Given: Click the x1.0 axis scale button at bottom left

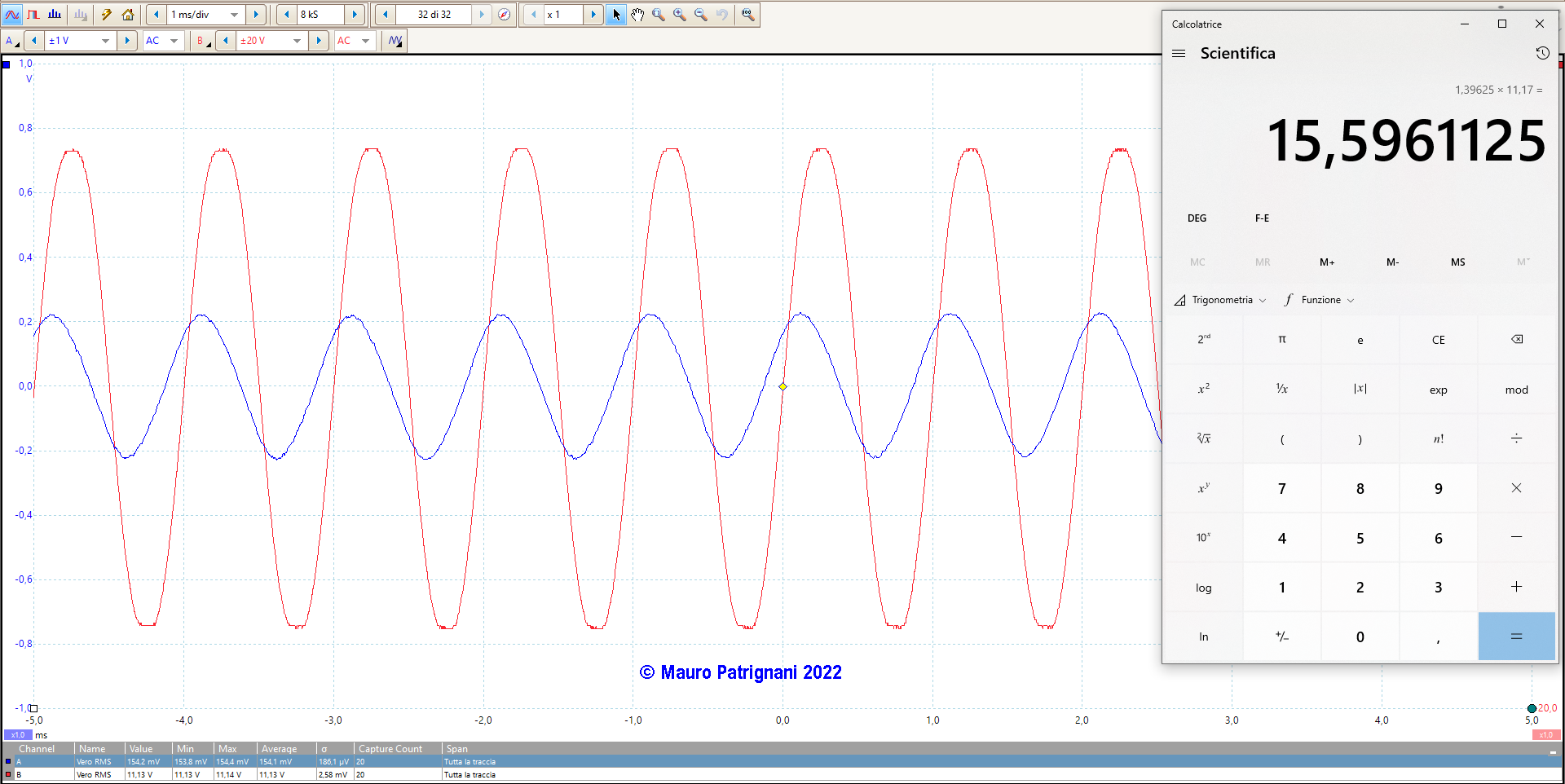Looking at the screenshot, I should 18,734.
